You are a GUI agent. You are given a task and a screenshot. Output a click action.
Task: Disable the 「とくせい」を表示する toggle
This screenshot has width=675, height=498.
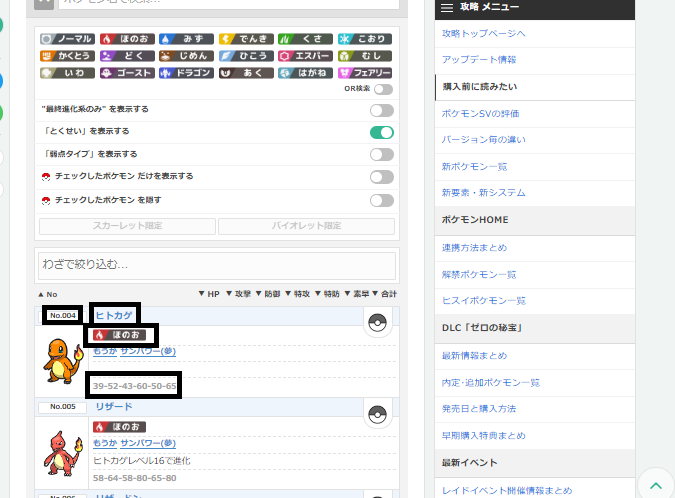381,132
